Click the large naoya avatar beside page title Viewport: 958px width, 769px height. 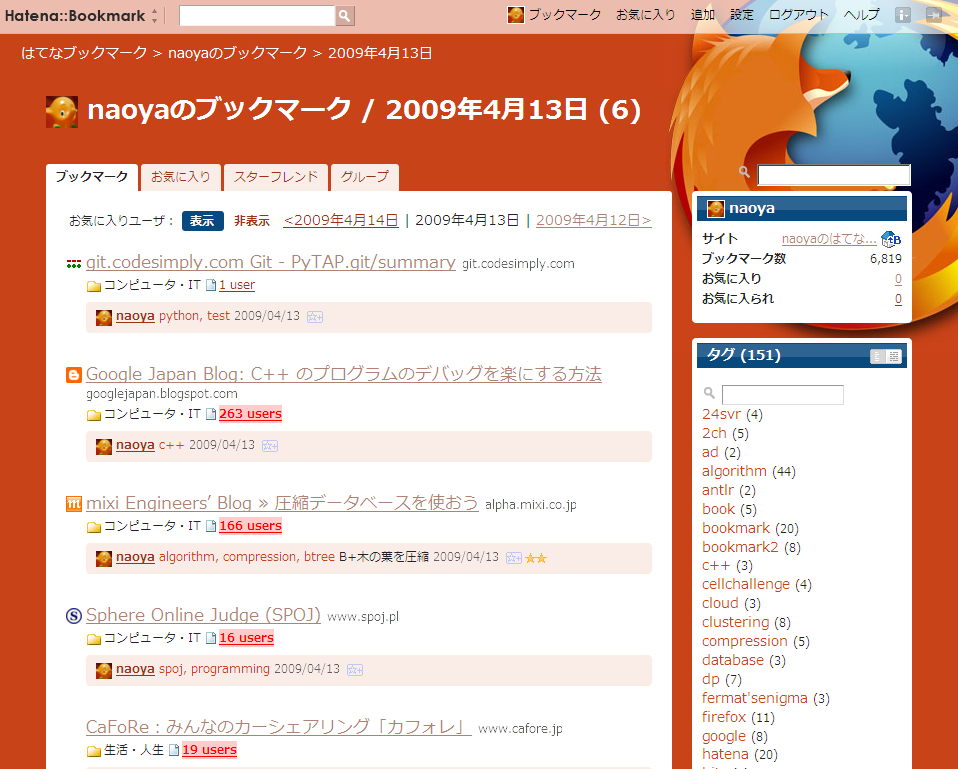pos(62,112)
